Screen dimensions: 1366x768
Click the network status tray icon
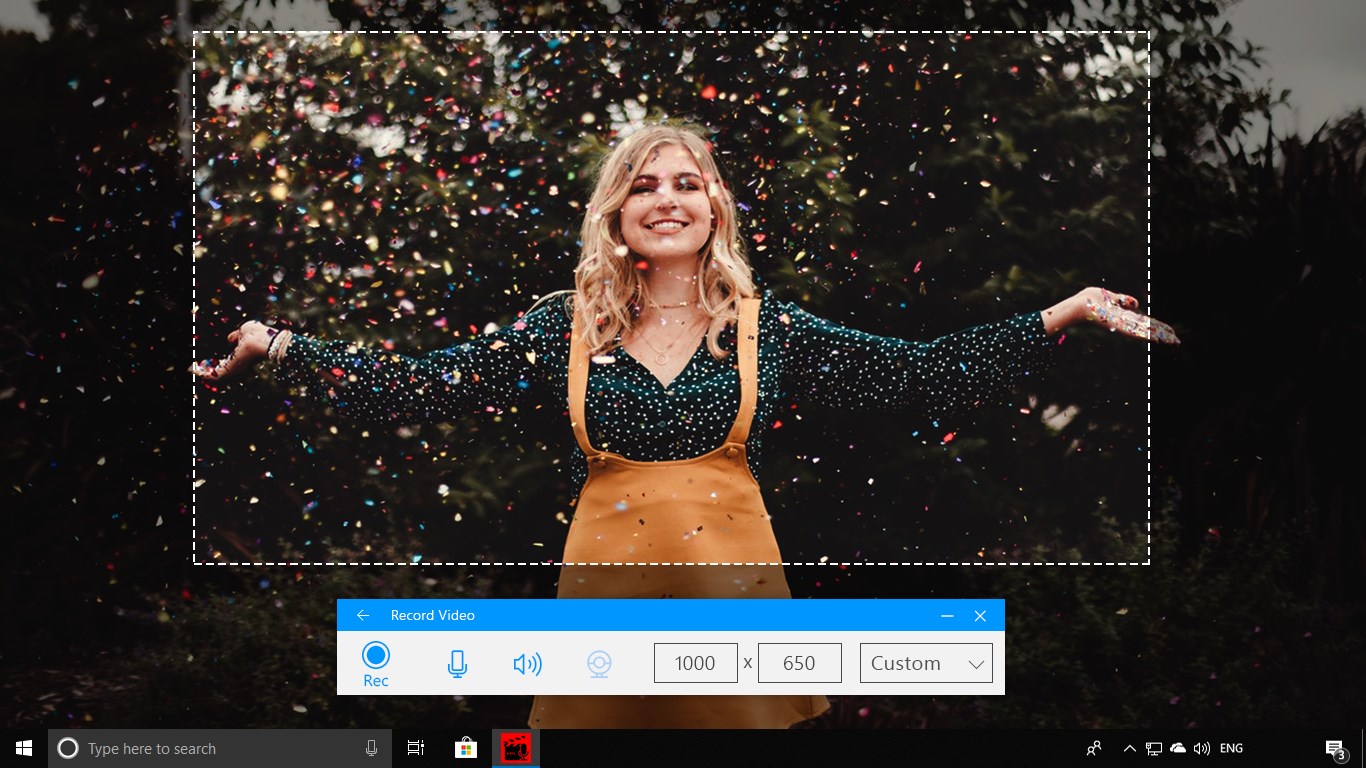(1153, 747)
